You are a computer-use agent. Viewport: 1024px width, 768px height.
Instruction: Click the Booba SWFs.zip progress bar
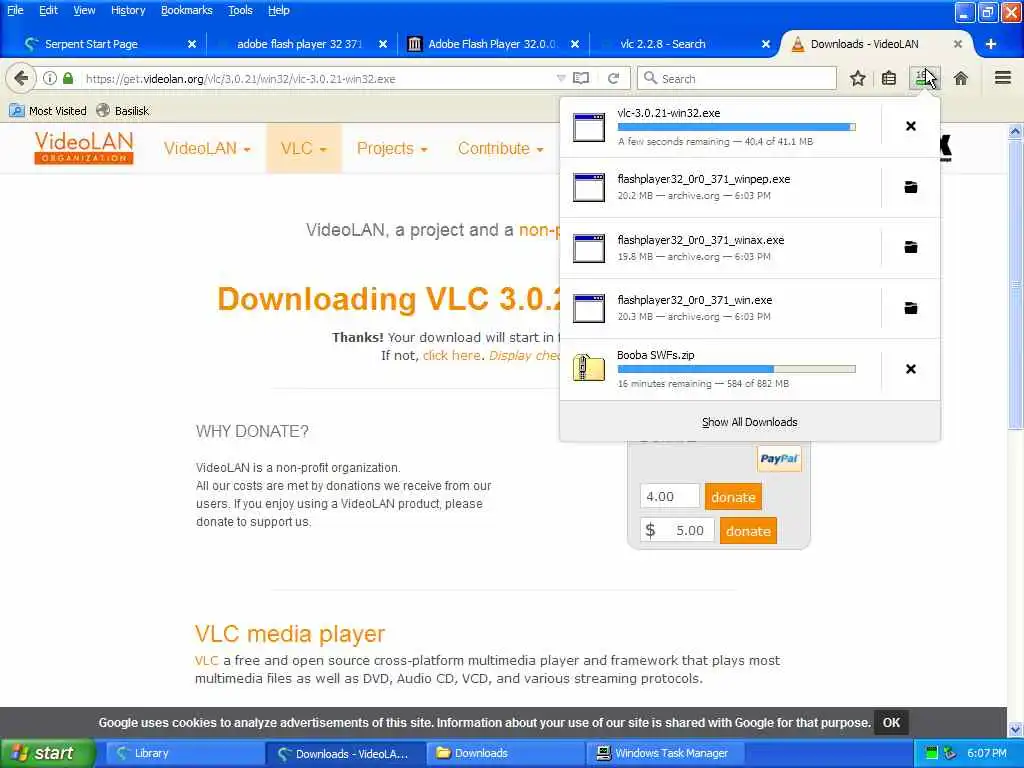point(736,369)
